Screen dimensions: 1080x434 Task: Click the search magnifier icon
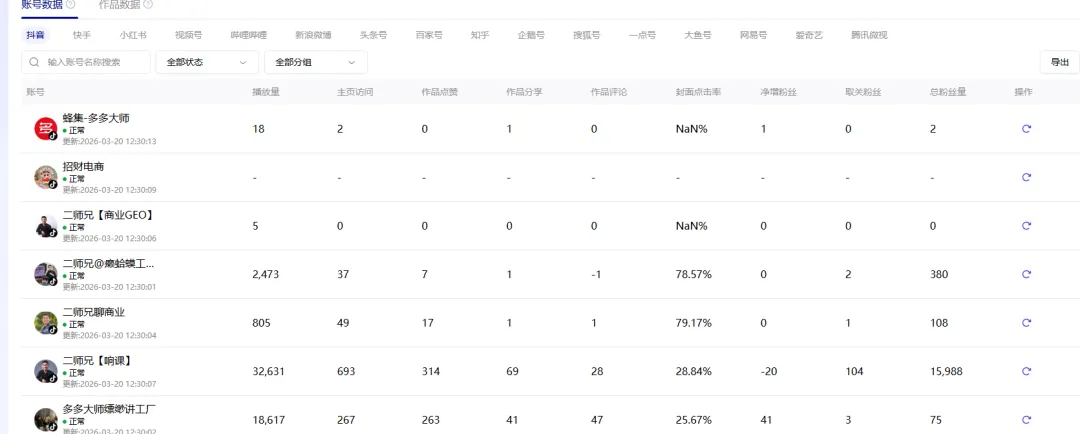(x=36, y=62)
